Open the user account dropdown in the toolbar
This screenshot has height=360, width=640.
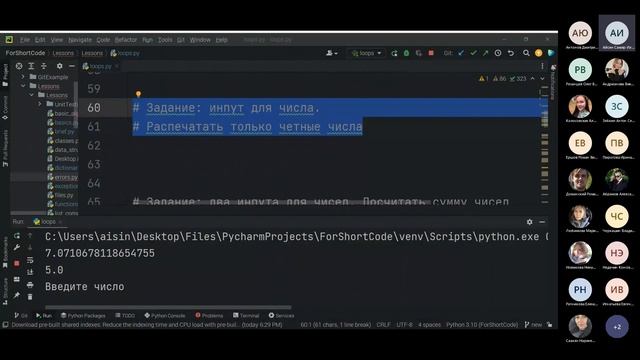pyautogui.click(x=331, y=53)
